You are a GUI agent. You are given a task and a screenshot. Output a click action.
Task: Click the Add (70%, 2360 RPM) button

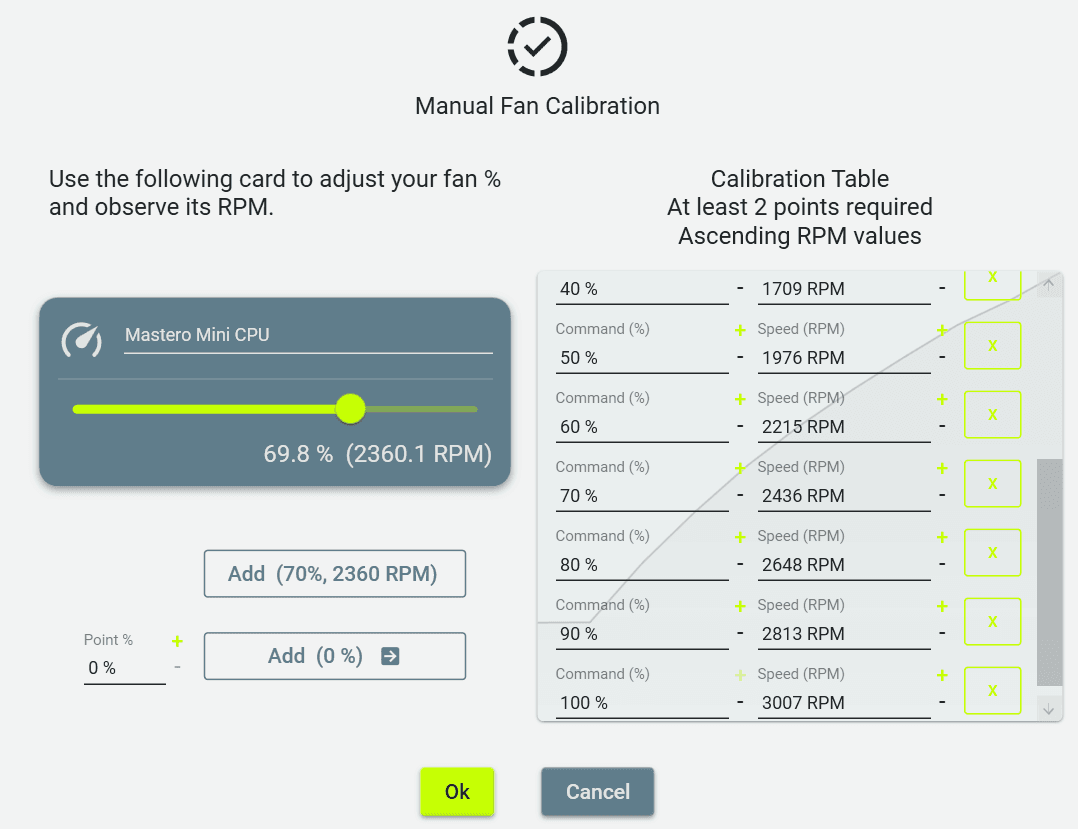click(335, 573)
